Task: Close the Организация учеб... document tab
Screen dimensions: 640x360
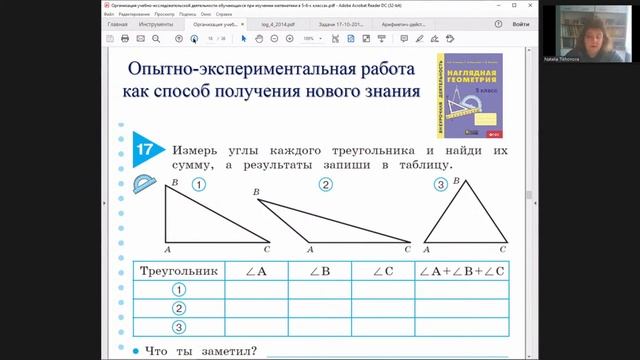Action: (242, 24)
